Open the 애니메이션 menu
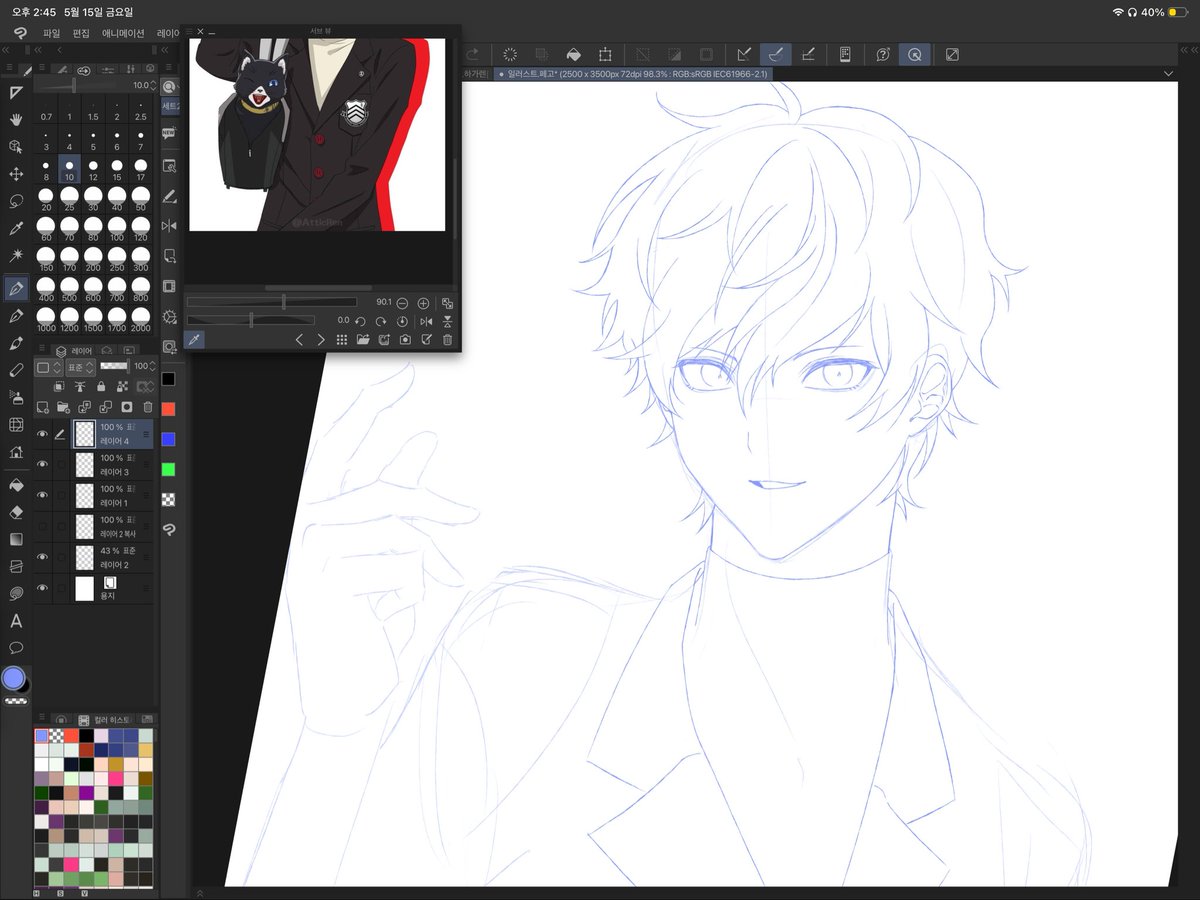Screen dimensions: 1200x900 [124, 33]
